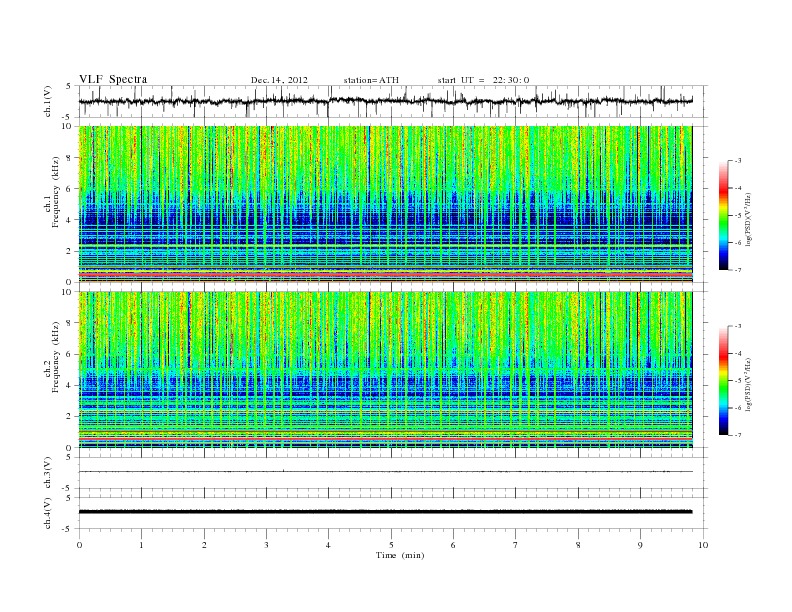Click the "-3" tick on ch.1 colorbar
The width and height of the screenshot is (792, 612).
tap(737, 161)
